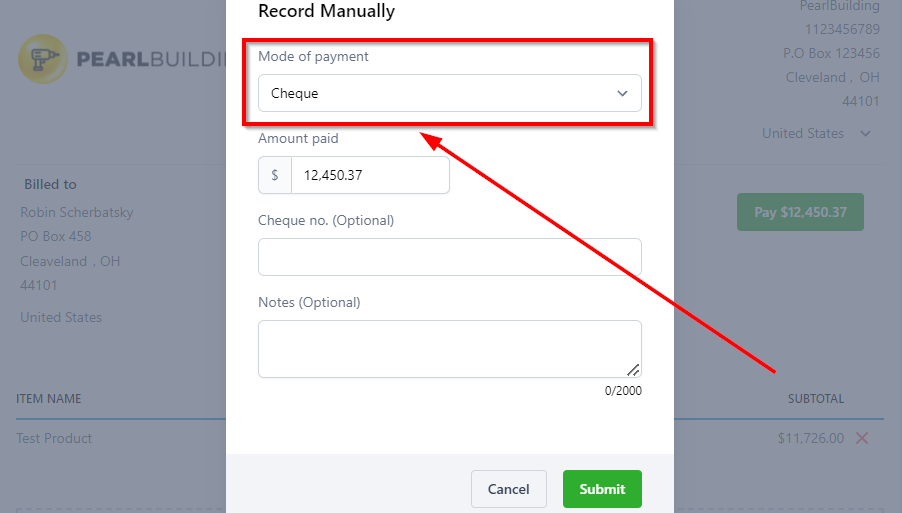Focus the Amount paid field
The width and height of the screenshot is (902, 513).
point(369,175)
